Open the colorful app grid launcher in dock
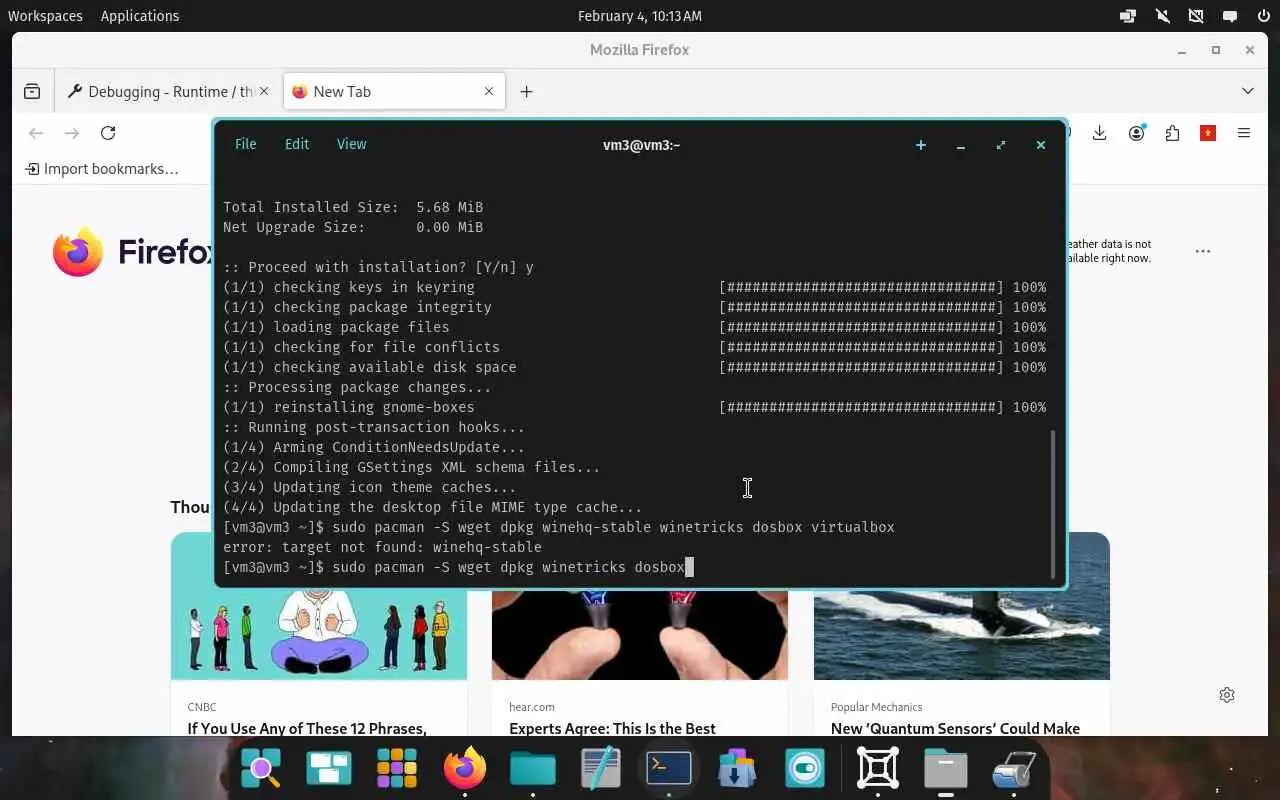The image size is (1280, 800). (x=397, y=768)
